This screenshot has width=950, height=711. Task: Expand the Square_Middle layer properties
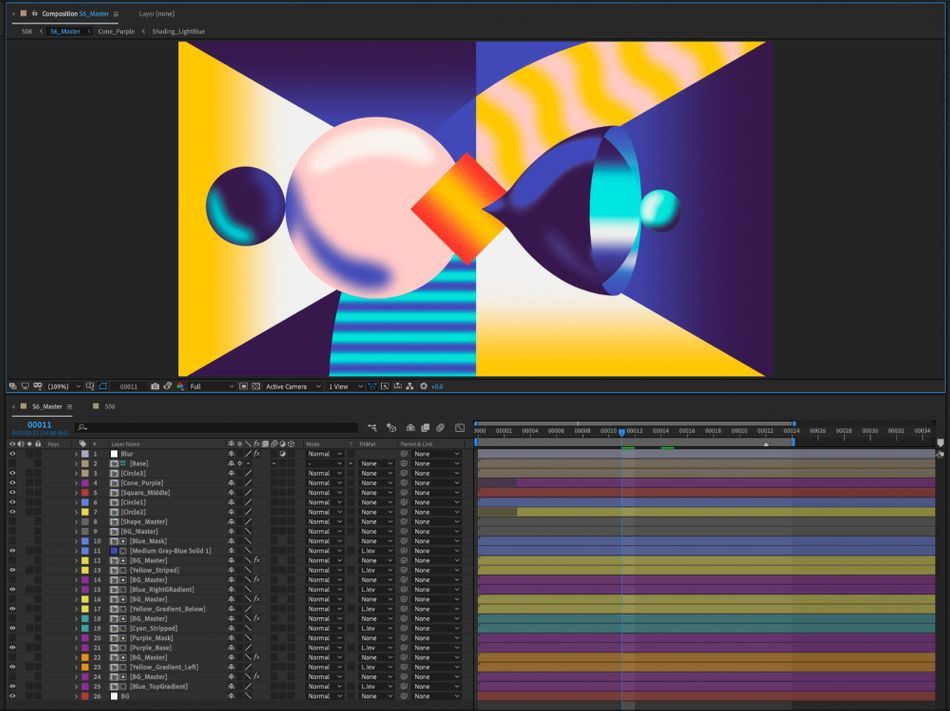tap(76, 493)
